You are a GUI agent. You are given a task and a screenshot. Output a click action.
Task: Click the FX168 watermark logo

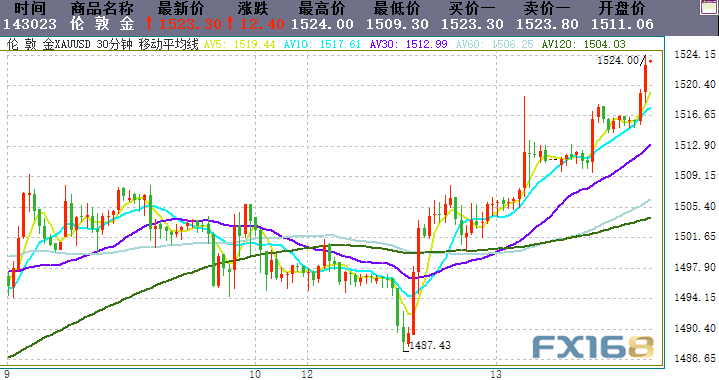pyautogui.click(x=593, y=348)
